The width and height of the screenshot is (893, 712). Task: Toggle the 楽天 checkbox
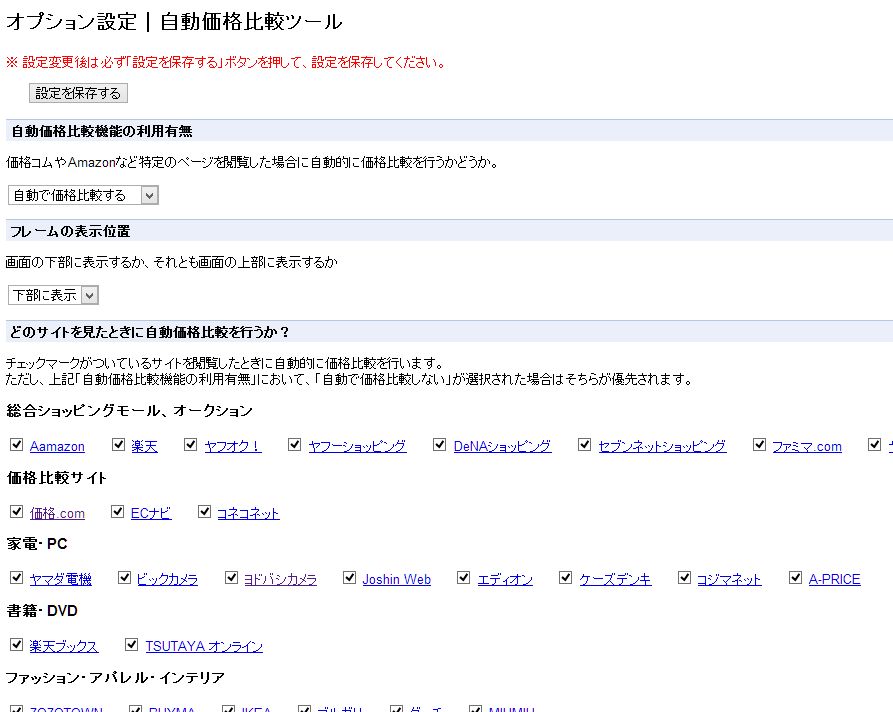coord(118,445)
